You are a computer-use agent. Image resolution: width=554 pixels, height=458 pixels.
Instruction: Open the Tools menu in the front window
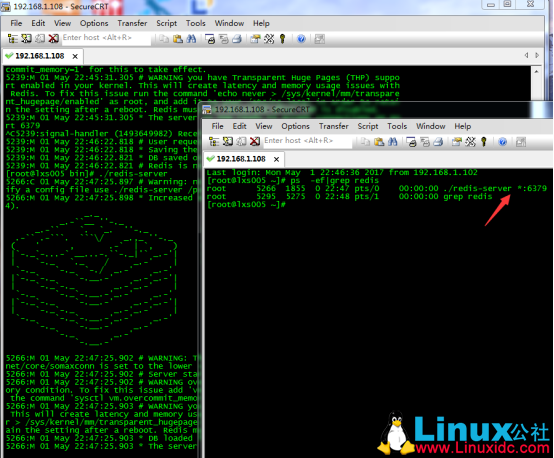(x=397, y=126)
